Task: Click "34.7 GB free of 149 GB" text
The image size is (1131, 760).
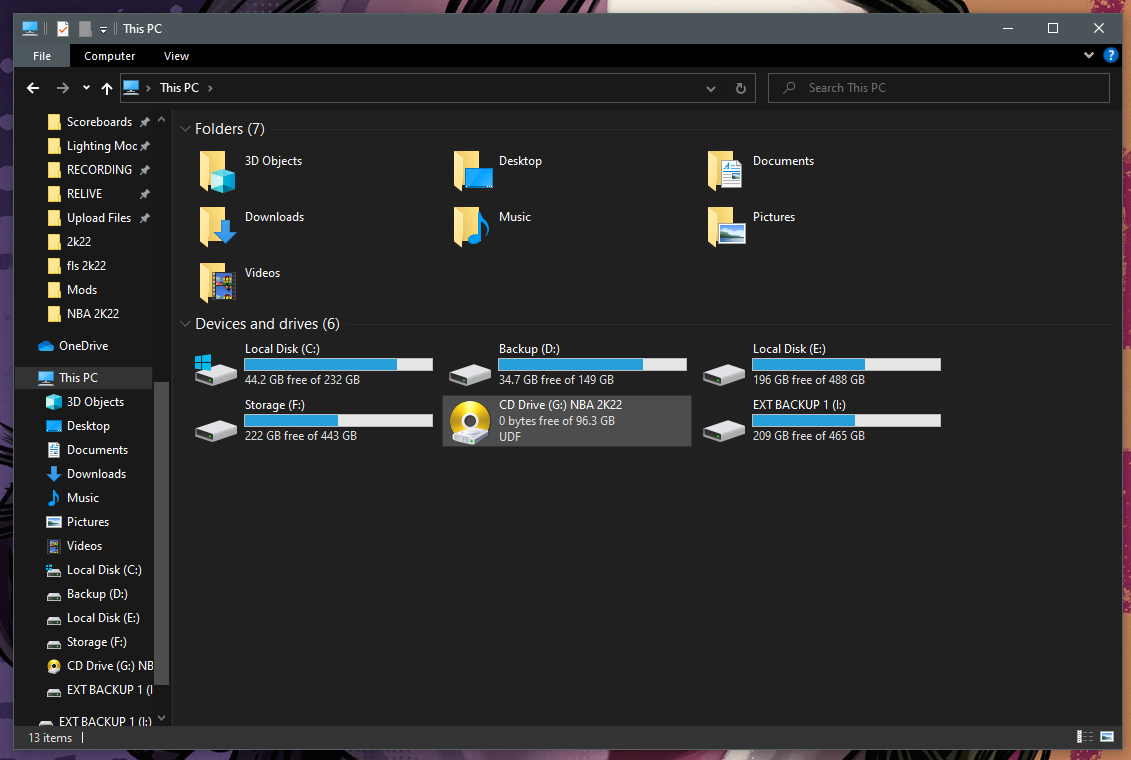Action: coord(556,380)
